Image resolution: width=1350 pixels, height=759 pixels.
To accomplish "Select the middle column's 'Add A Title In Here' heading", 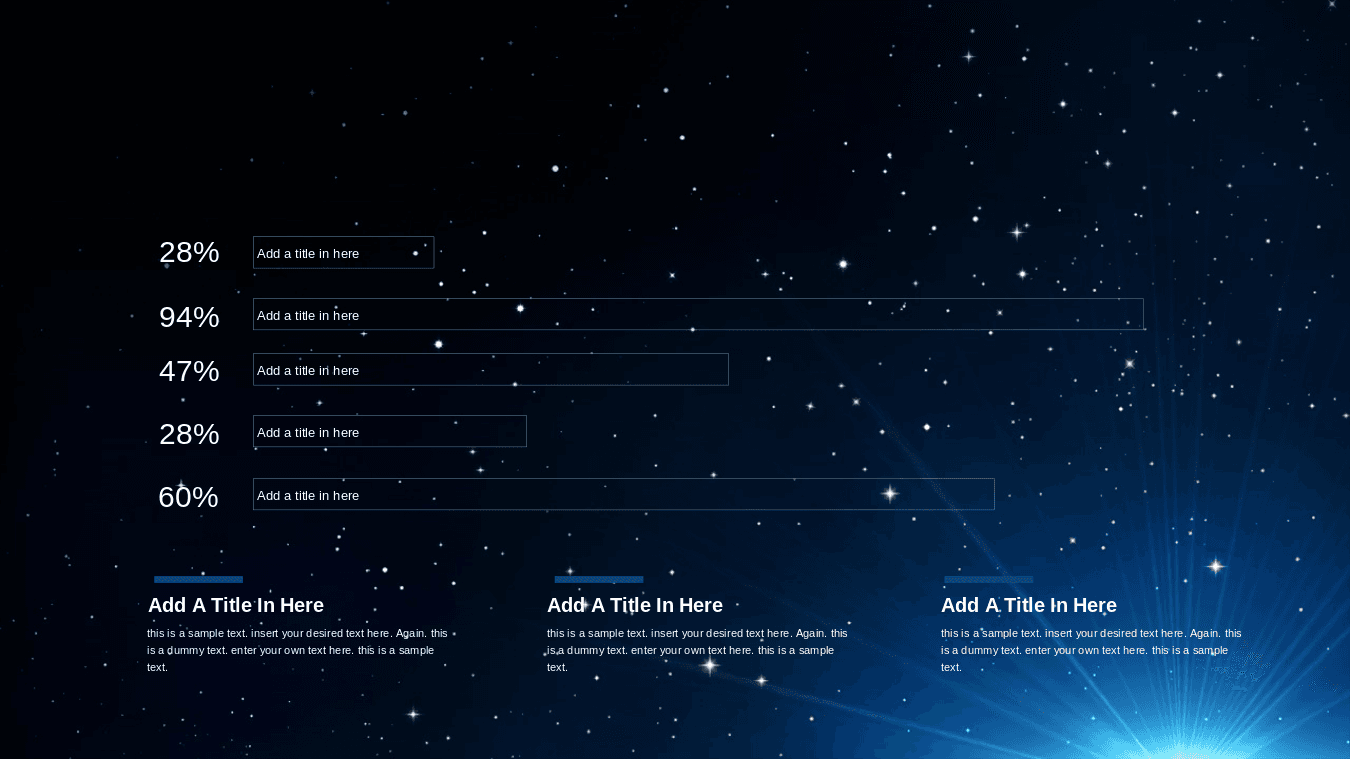I will (635, 605).
